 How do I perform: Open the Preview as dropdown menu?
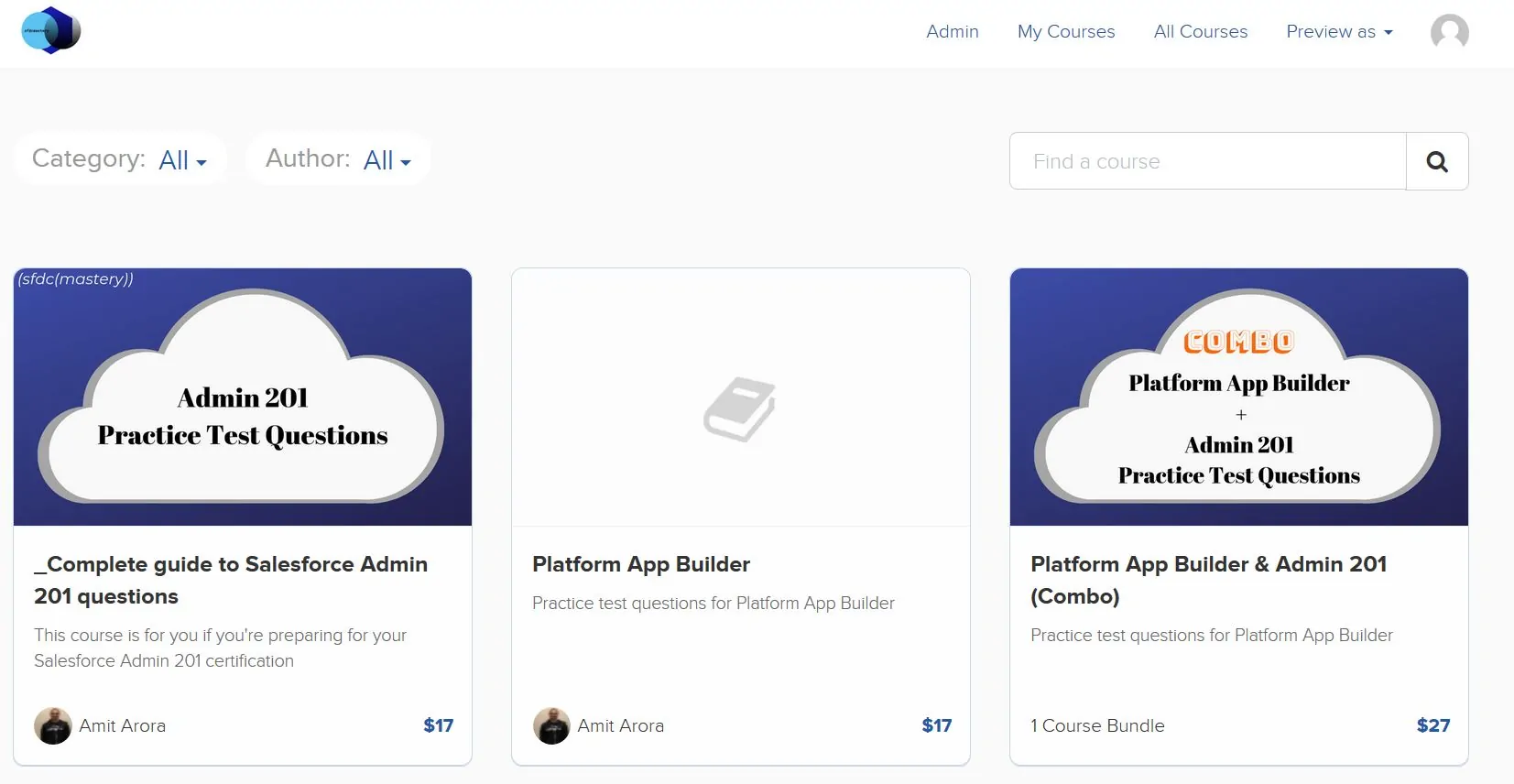point(1338,32)
